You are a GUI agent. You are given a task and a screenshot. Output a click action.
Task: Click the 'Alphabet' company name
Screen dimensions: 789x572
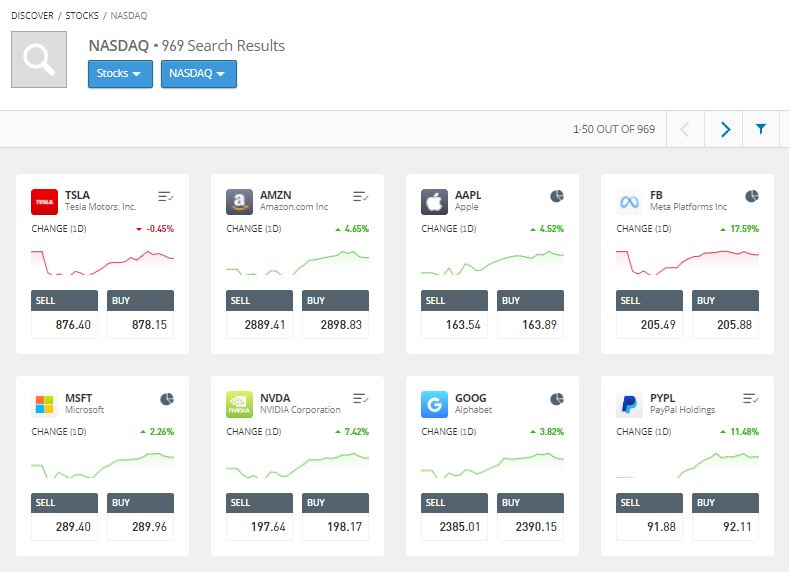tap(474, 410)
